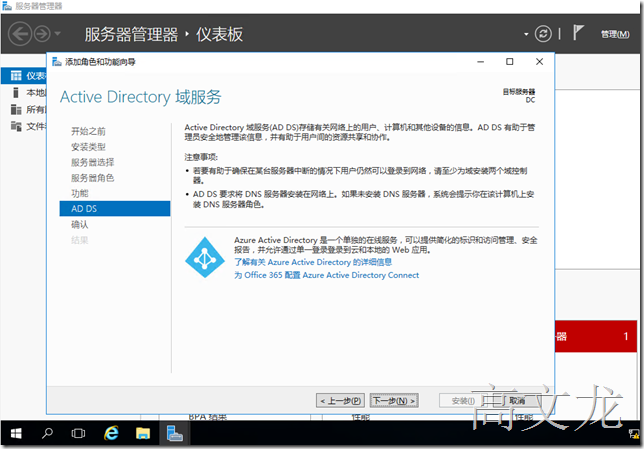Maximize the 添加角色和功能向导 window

510,62
